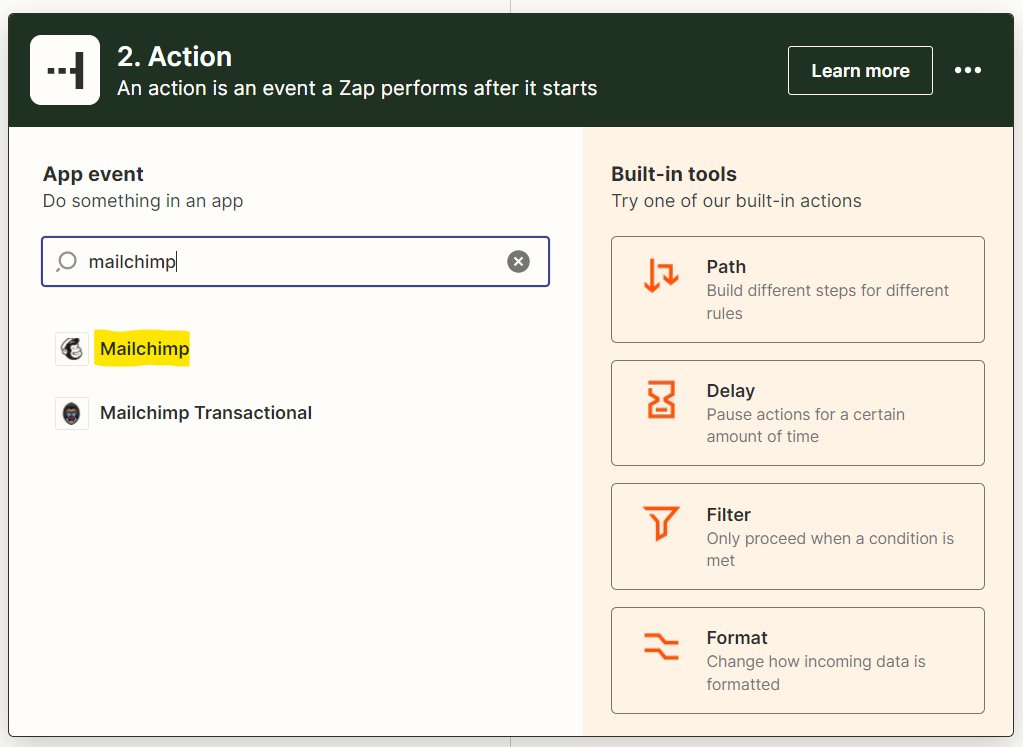Select the Delay built-in tool card
The width and height of the screenshot is (1023, 747).
click(x=797, y=413)
